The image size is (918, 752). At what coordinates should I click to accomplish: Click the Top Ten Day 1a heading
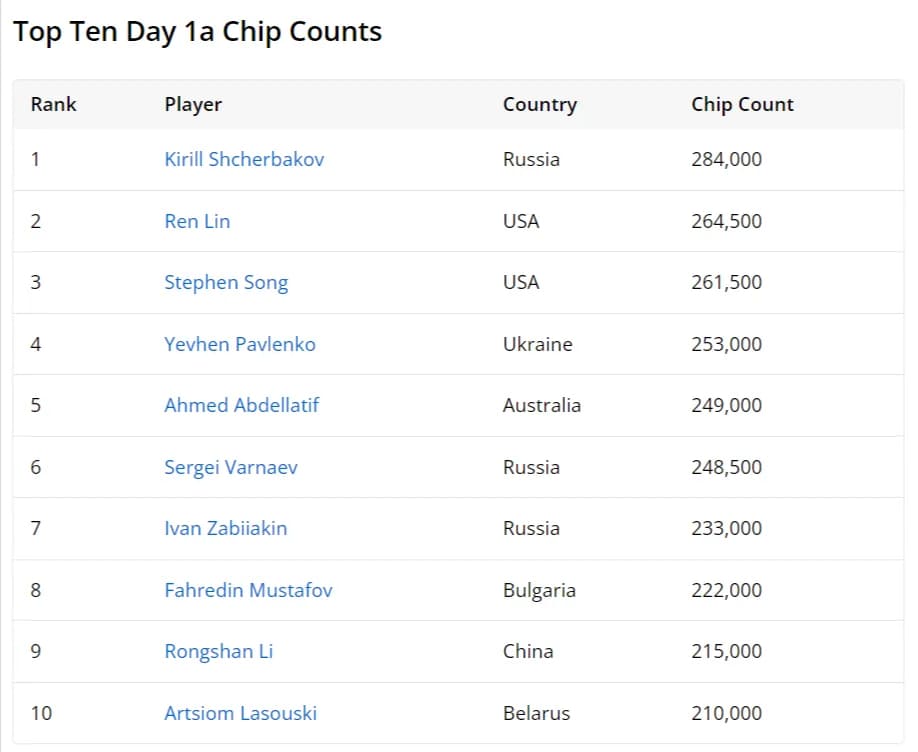pos(197,31)
